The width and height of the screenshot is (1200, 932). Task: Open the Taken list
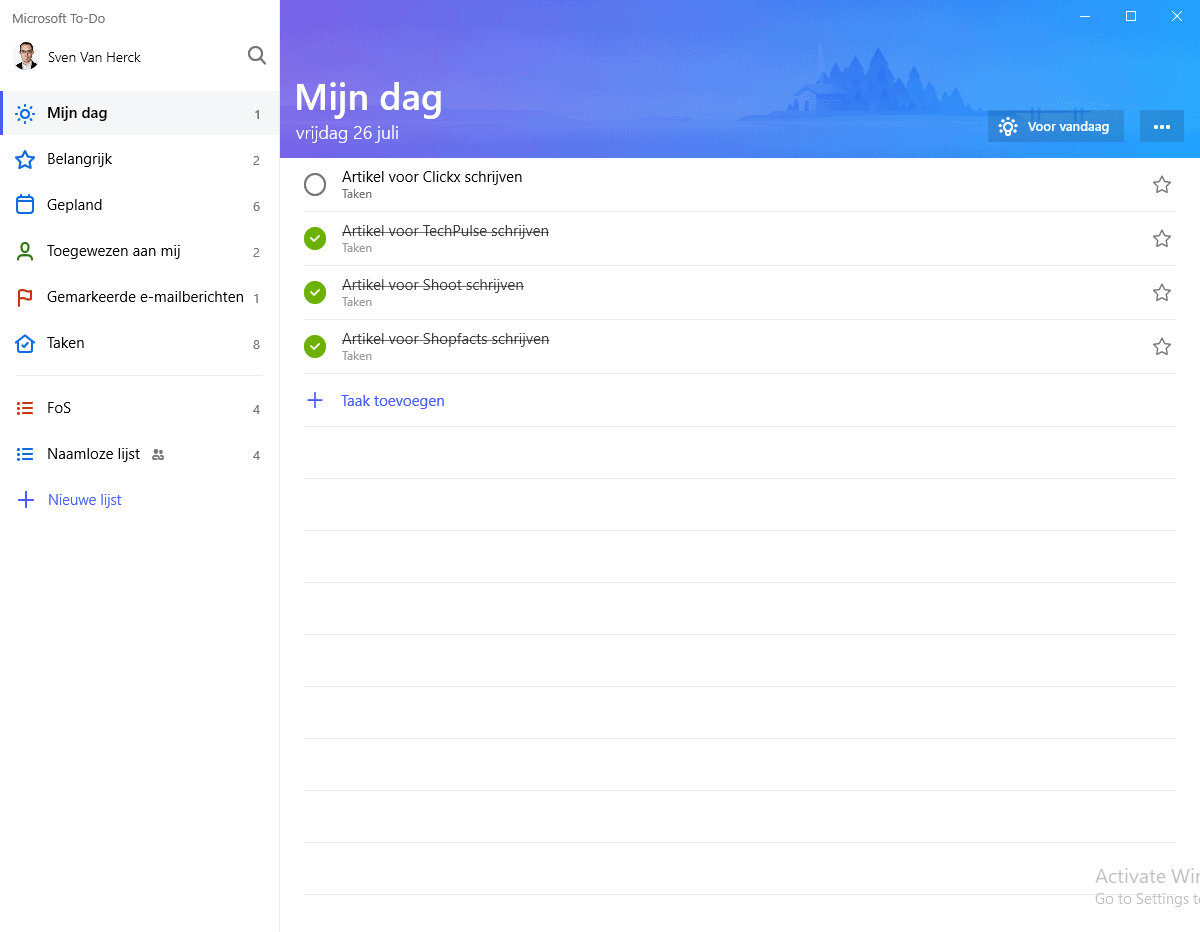[x=140, y=343]
